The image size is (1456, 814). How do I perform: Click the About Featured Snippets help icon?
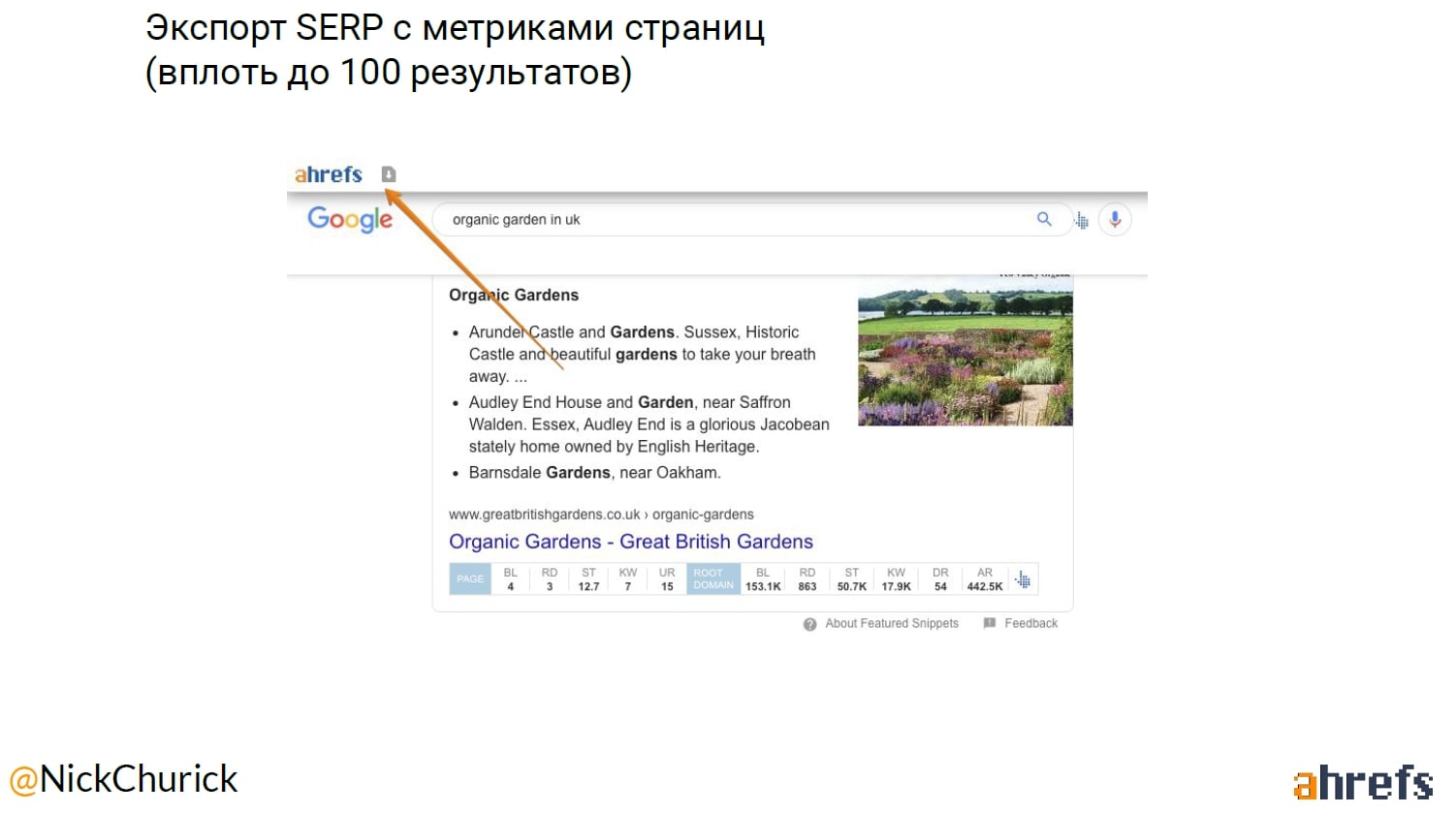pyautogui.click(x=810, y=624)
